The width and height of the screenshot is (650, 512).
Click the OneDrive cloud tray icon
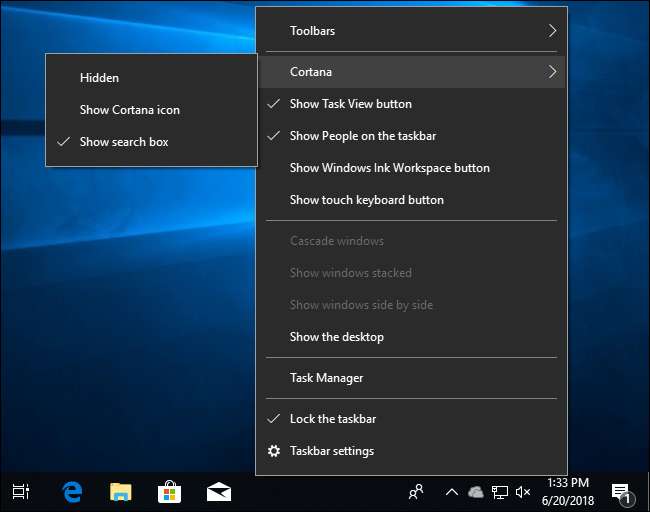475,492
